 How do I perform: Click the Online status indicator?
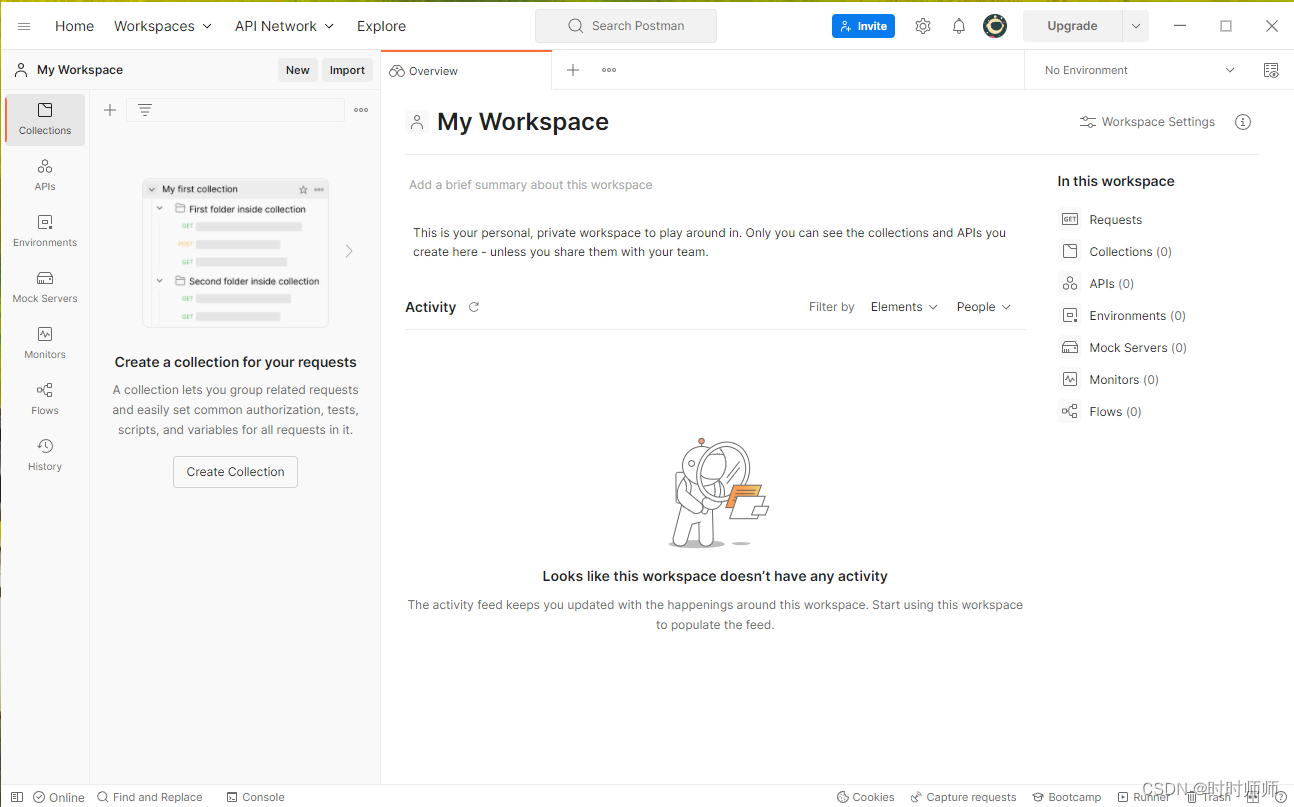59,797
